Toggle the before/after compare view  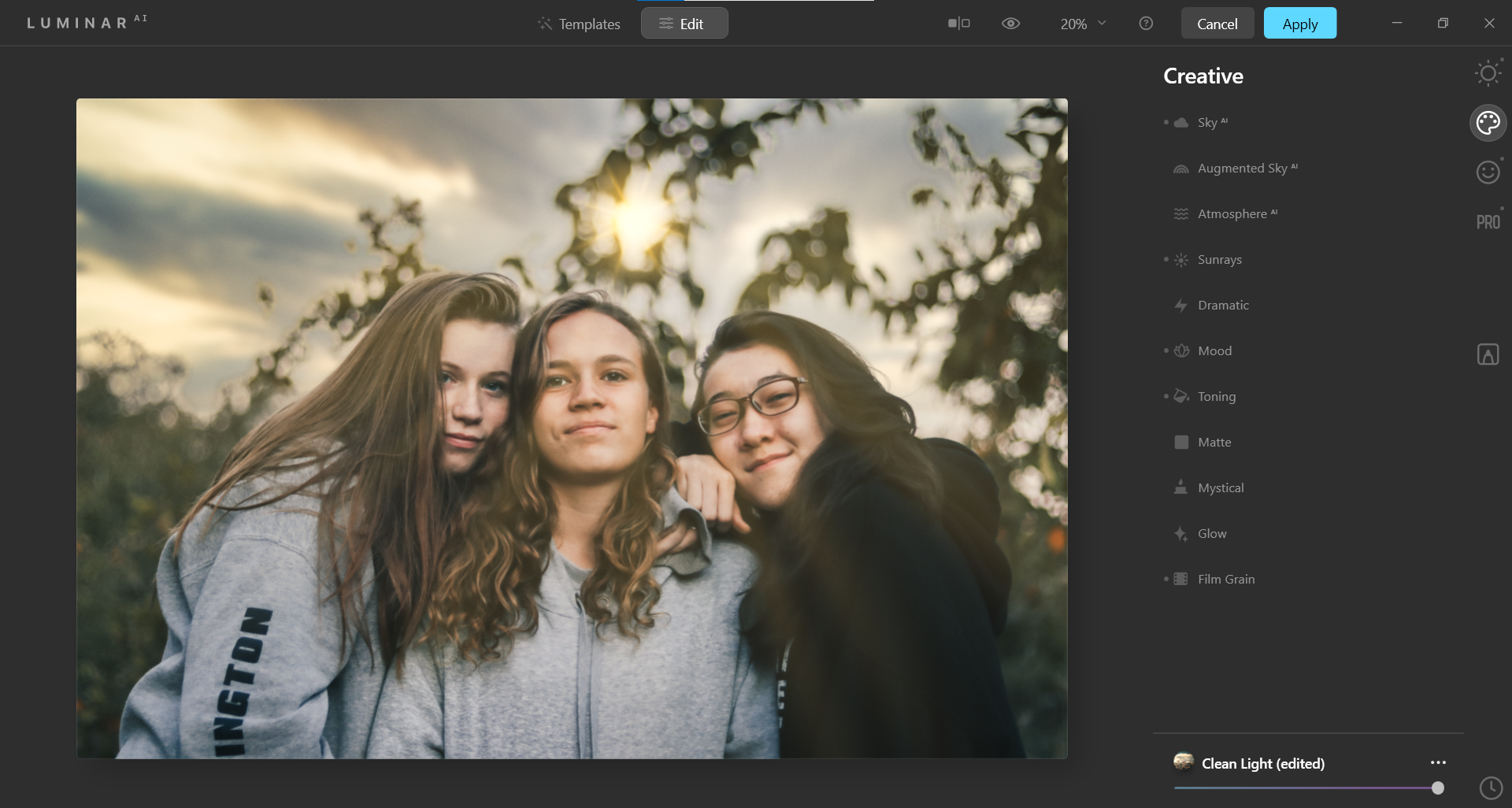pyautogui.click(x=958, y=24)
